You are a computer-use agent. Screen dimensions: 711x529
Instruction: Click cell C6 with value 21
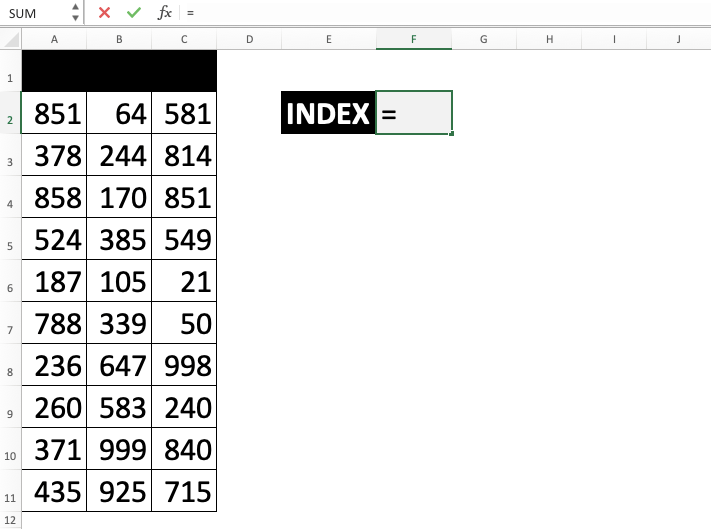184,281
